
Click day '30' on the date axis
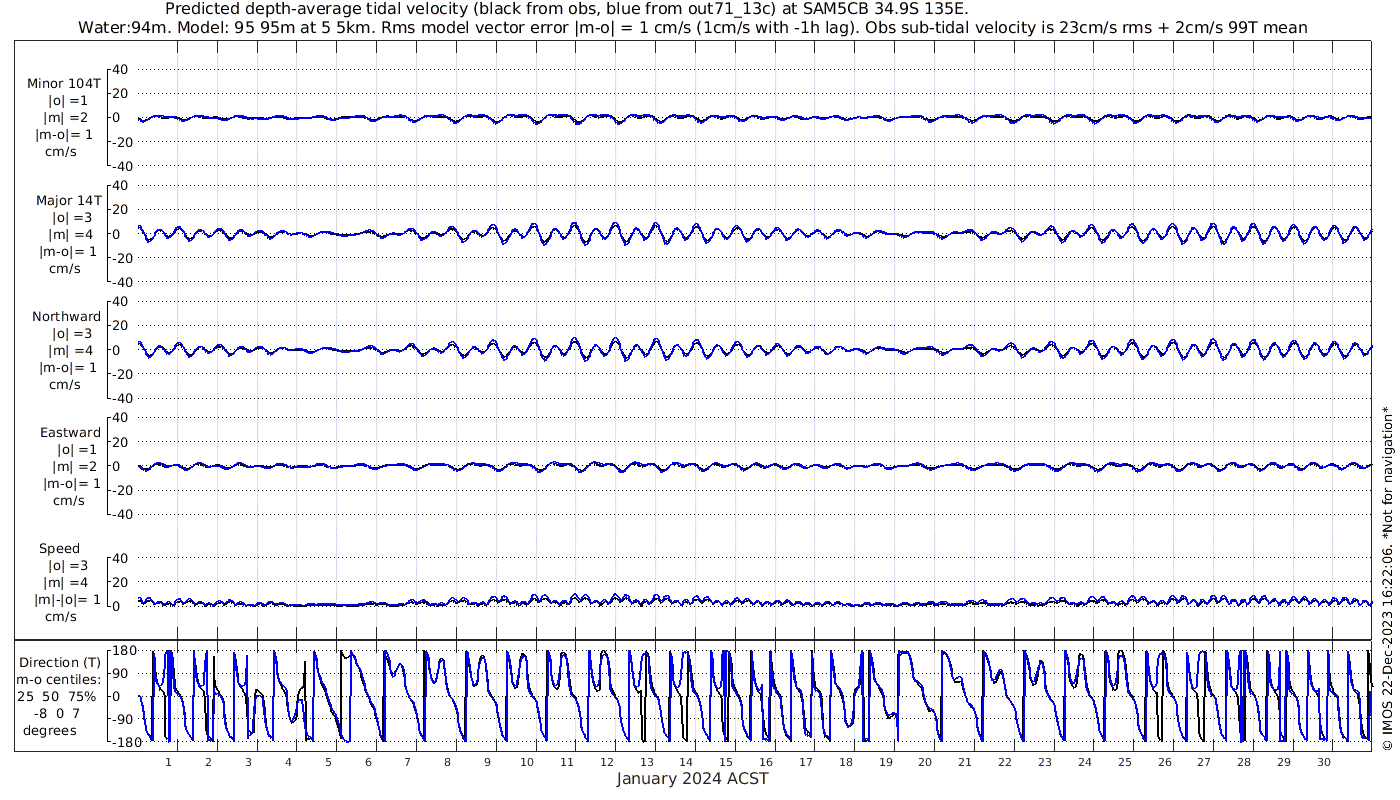coord(1323,762)
